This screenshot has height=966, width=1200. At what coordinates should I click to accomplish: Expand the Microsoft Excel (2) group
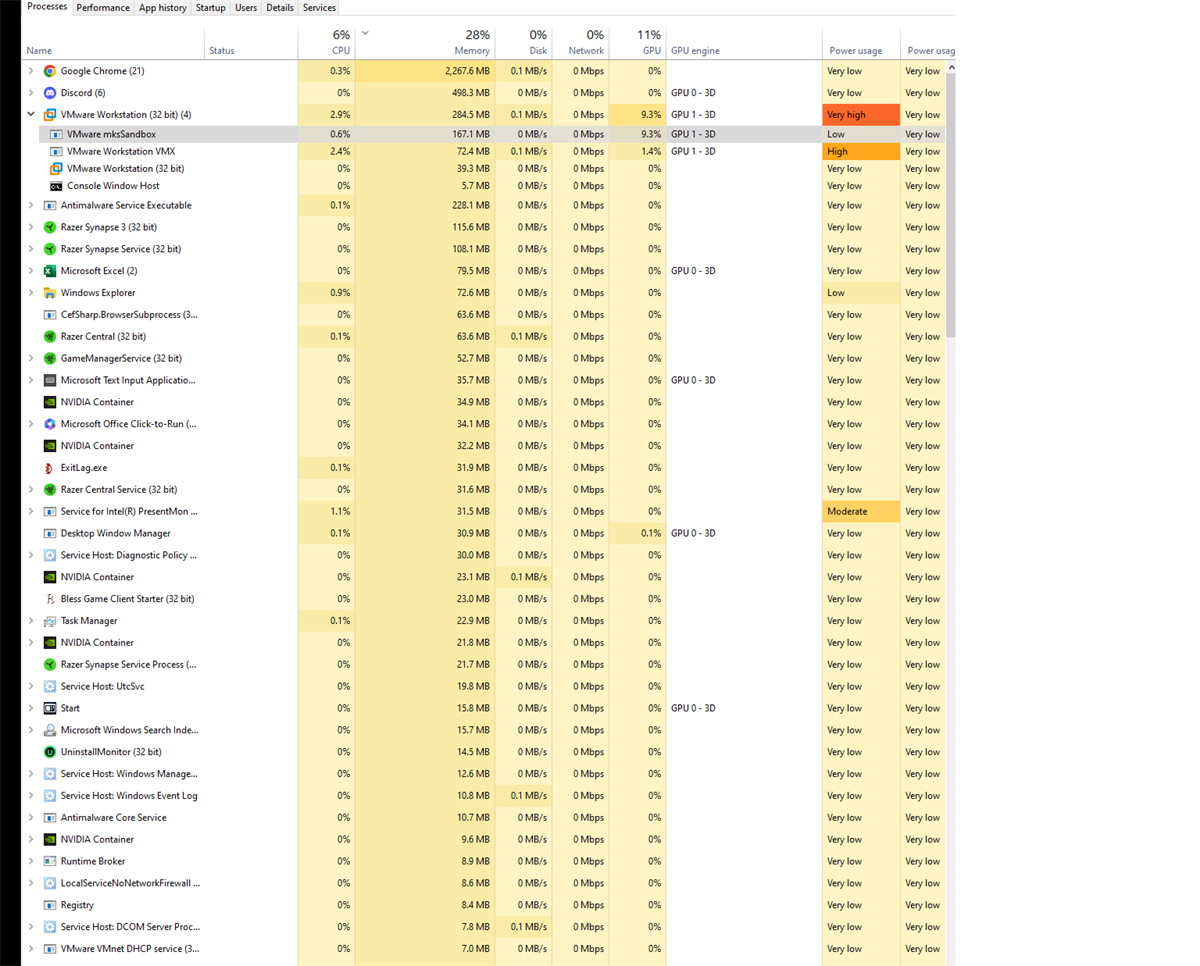point(31,271)
